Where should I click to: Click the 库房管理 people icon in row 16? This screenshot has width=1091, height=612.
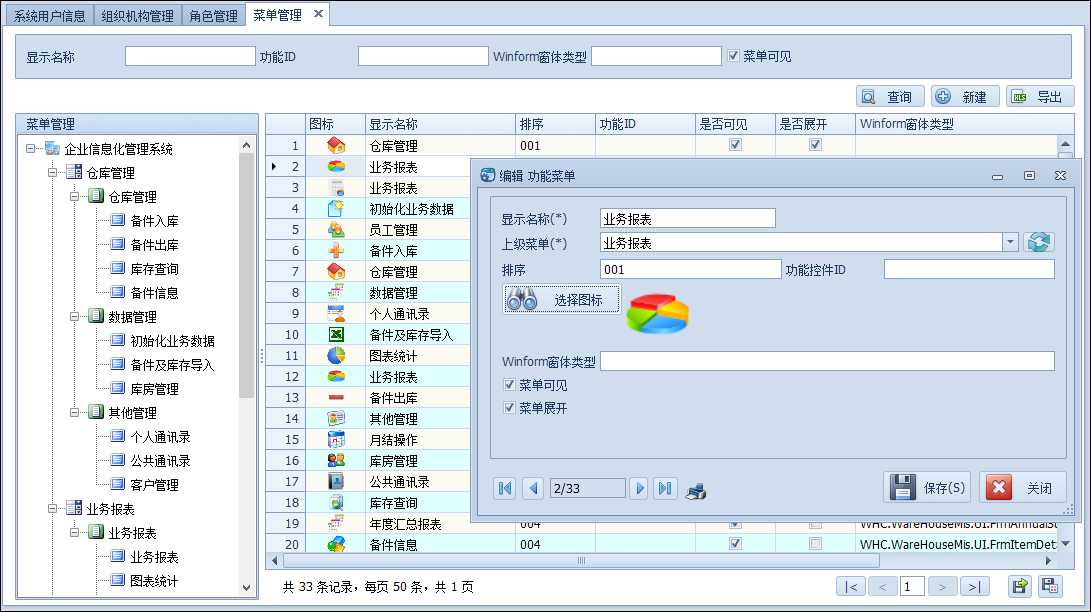pyautogui.click(x=336, y=460)
